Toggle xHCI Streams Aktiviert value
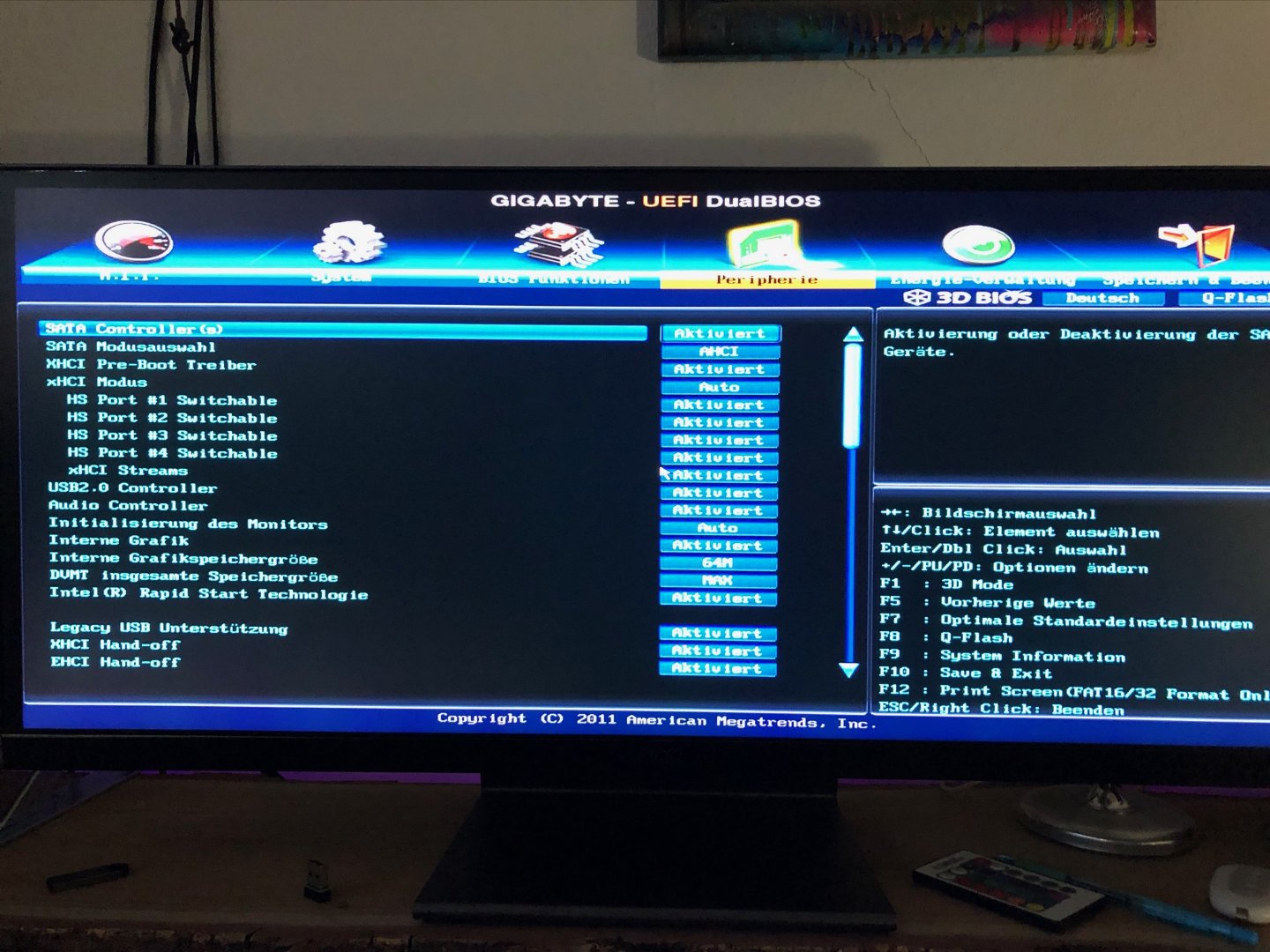 pos(719,475)
